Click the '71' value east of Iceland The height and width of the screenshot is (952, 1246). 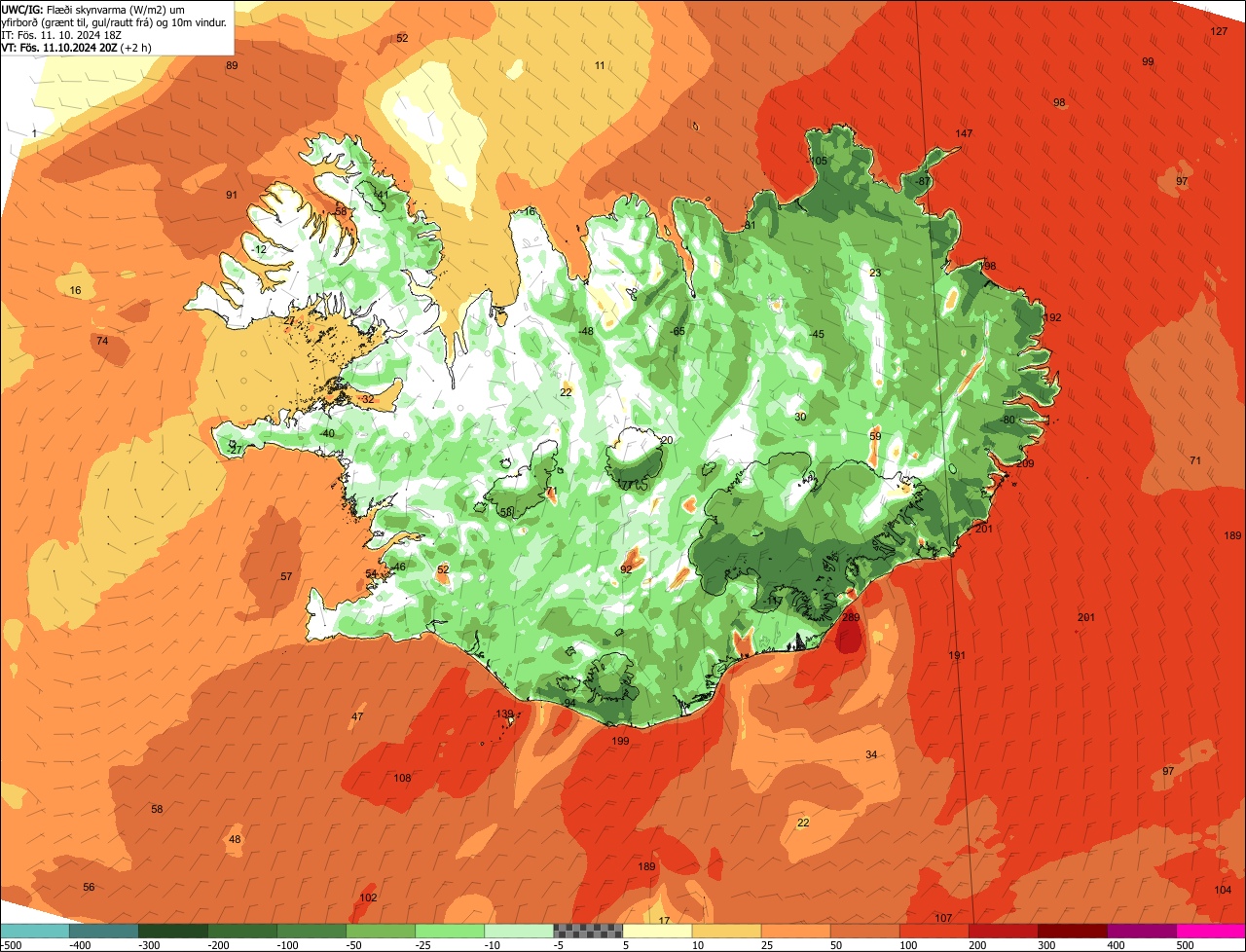pos(1195,460)
